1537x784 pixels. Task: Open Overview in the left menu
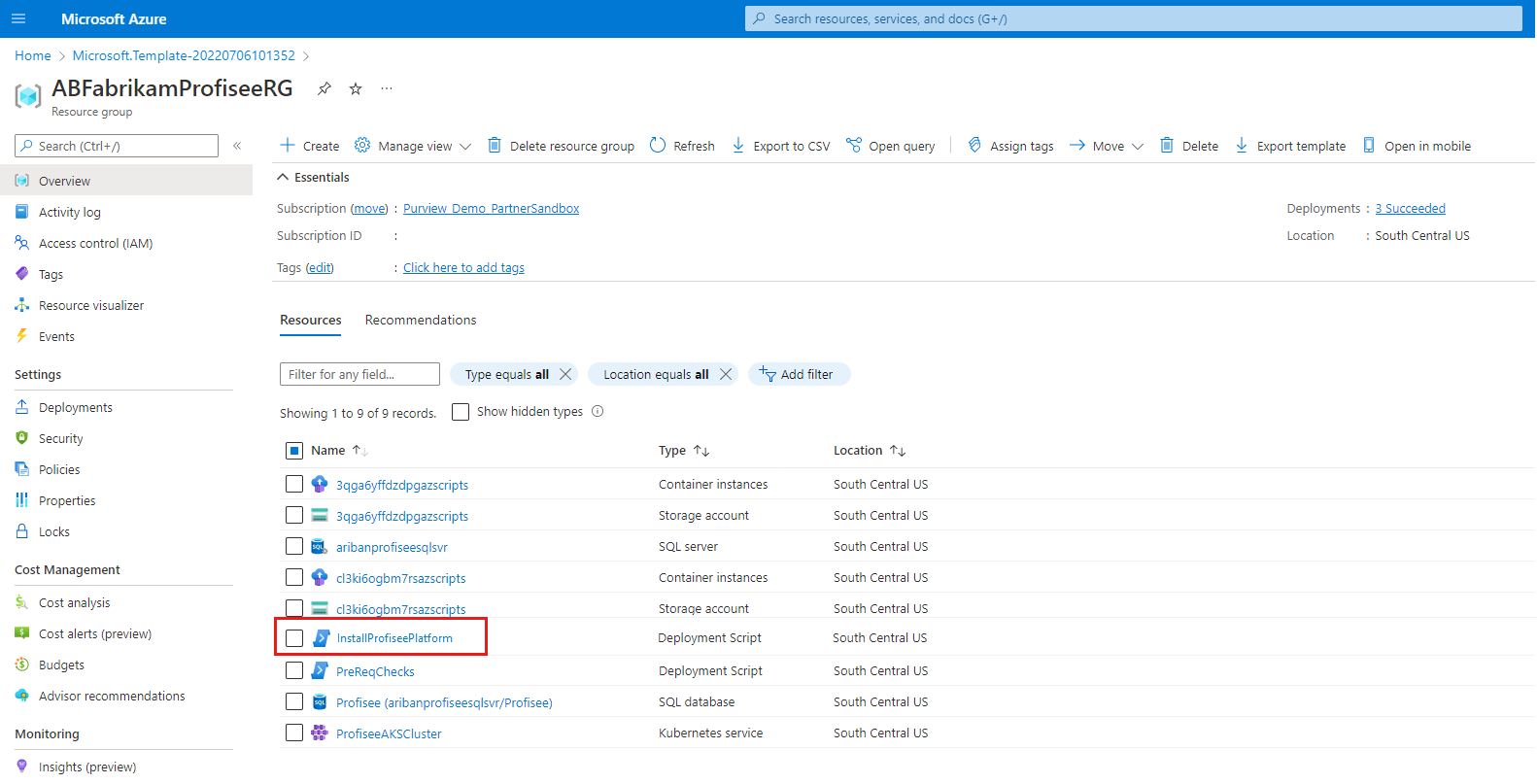126,181
